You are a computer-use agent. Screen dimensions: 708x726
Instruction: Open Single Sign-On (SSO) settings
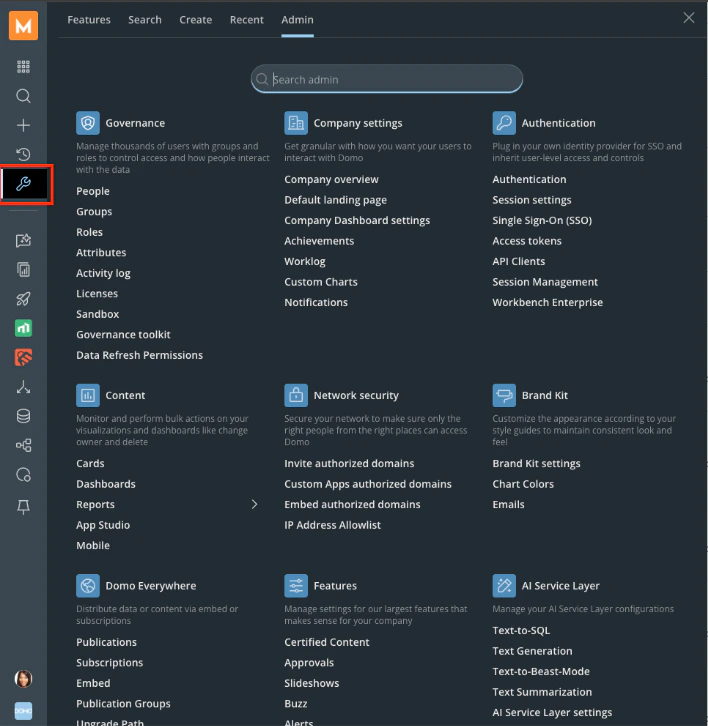(x=542, y=220)
